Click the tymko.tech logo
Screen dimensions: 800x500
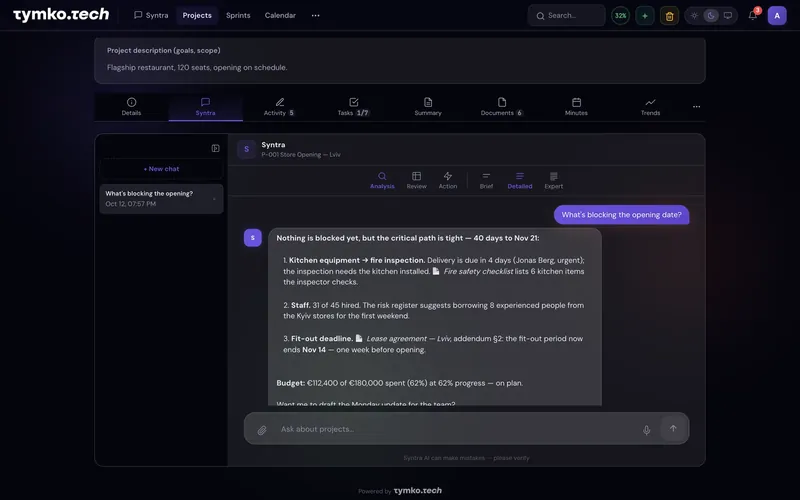pyautogui.click(x=61, y=15)
